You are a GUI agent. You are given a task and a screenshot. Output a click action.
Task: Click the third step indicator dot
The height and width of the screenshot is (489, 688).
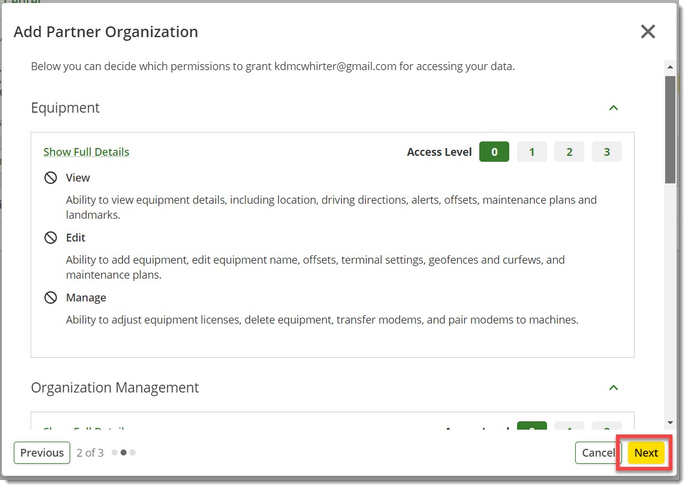pos(133,453)
